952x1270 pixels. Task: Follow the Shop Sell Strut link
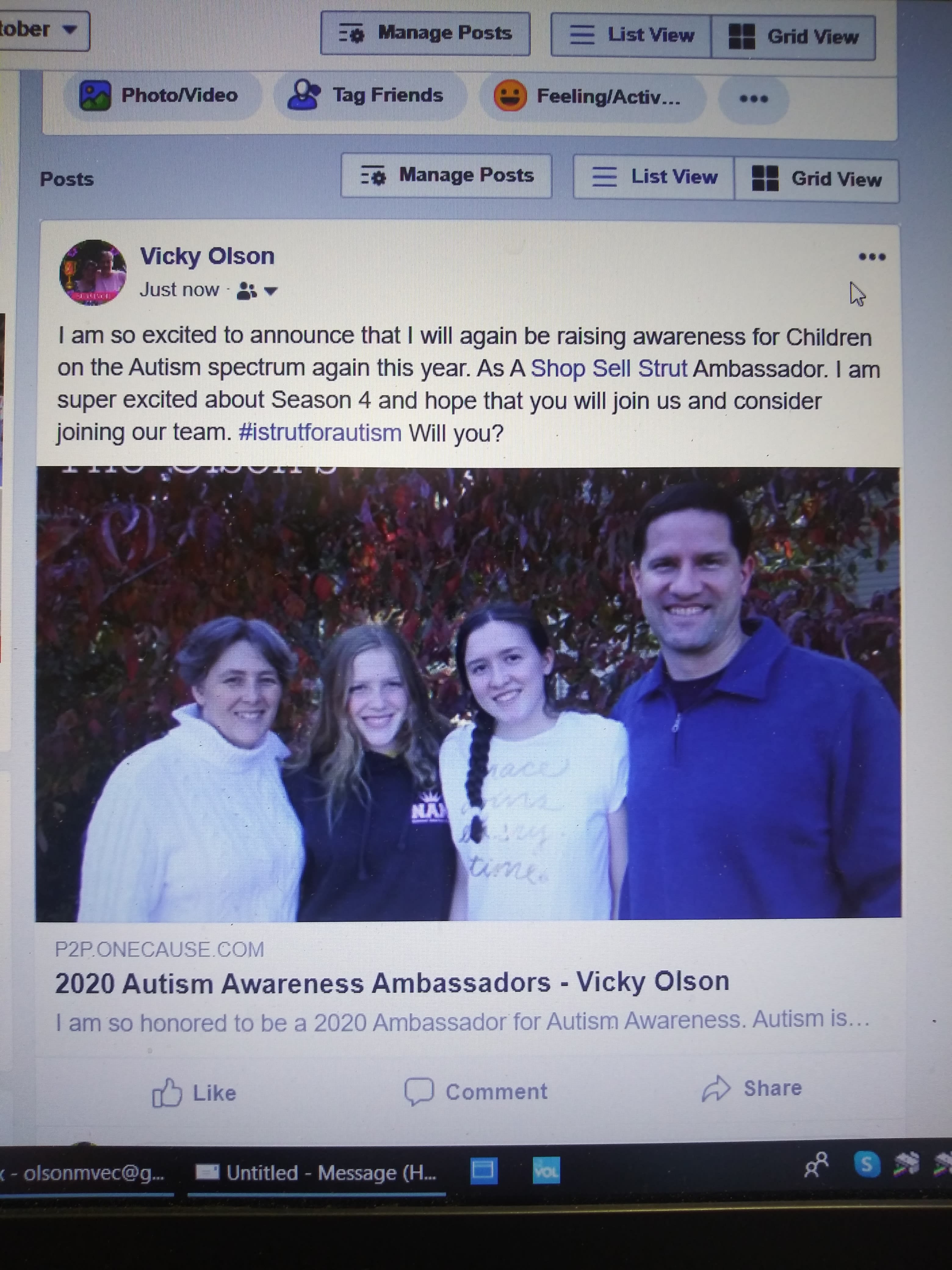[x=609, y=368]
